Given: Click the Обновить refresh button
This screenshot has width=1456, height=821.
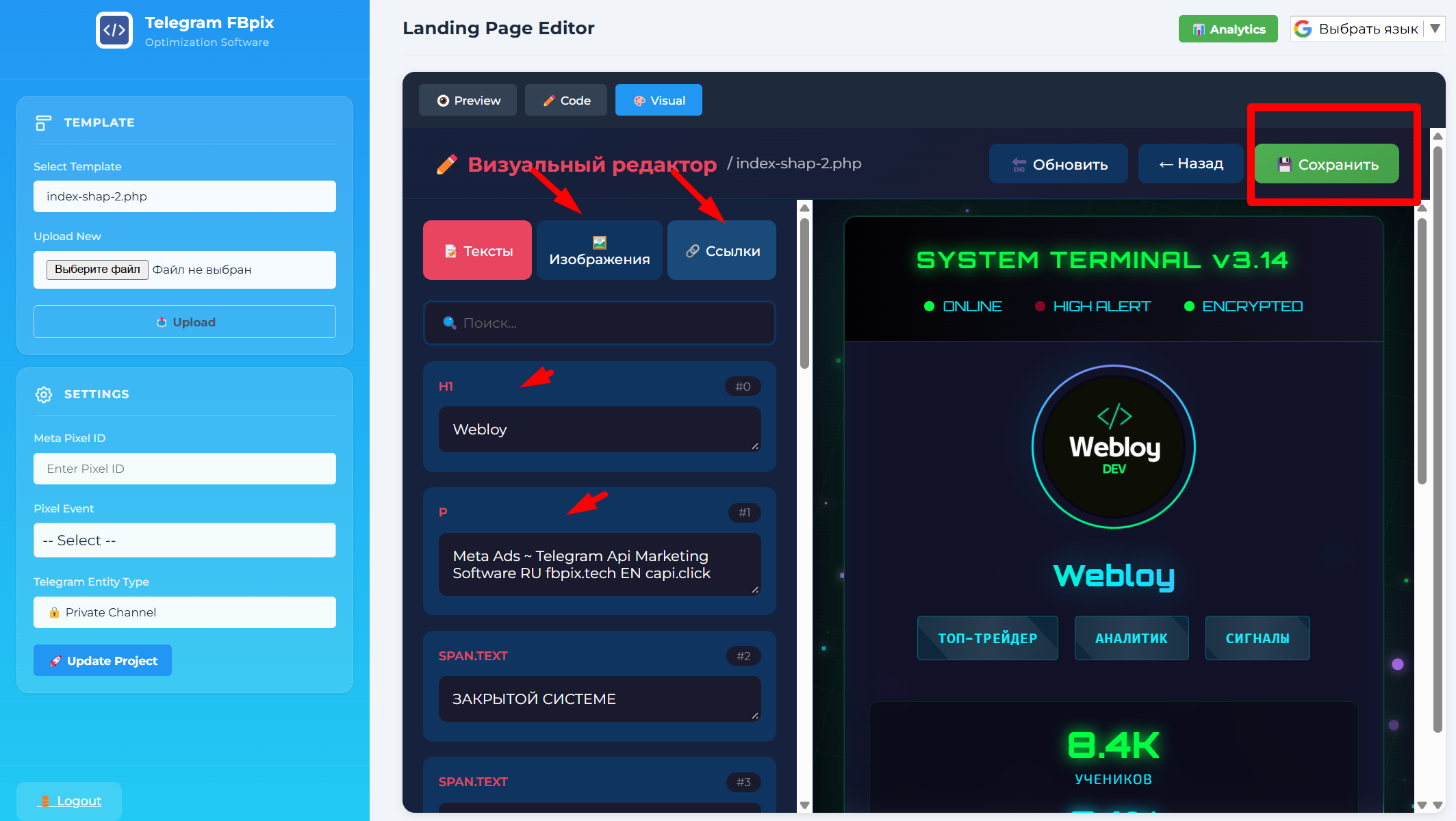Looking at the screenshot, I should coord(1058,164).
